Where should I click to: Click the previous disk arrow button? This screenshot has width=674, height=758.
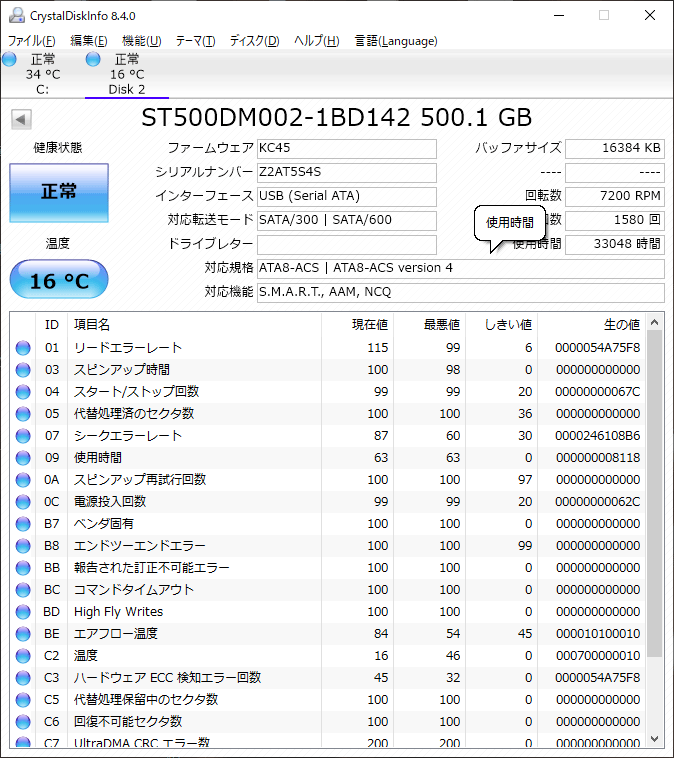point(21,119)
